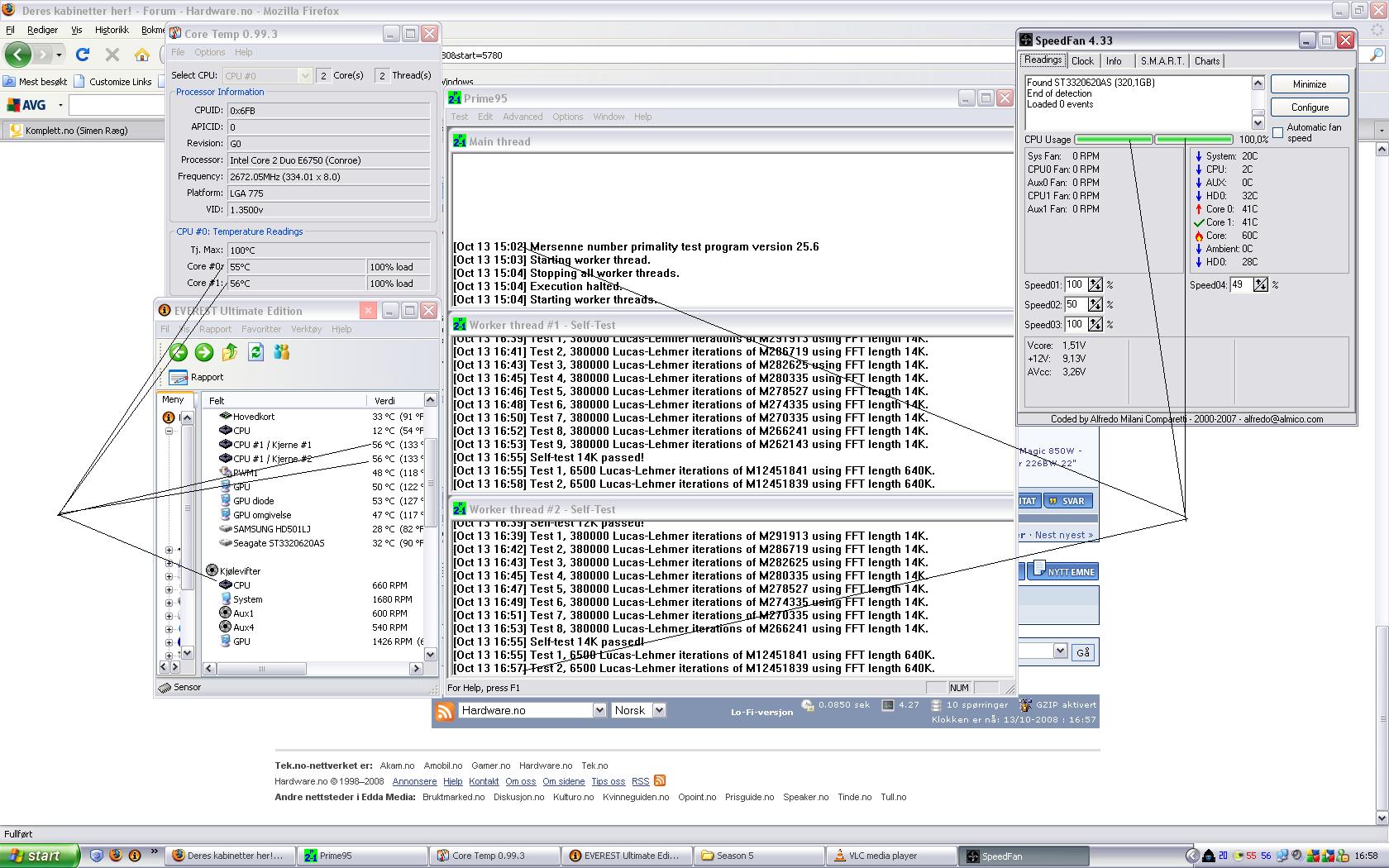Click EVEREST info icon in Meny tree
This screenshot has width=1389, height=868.
(x=169, y=417)
